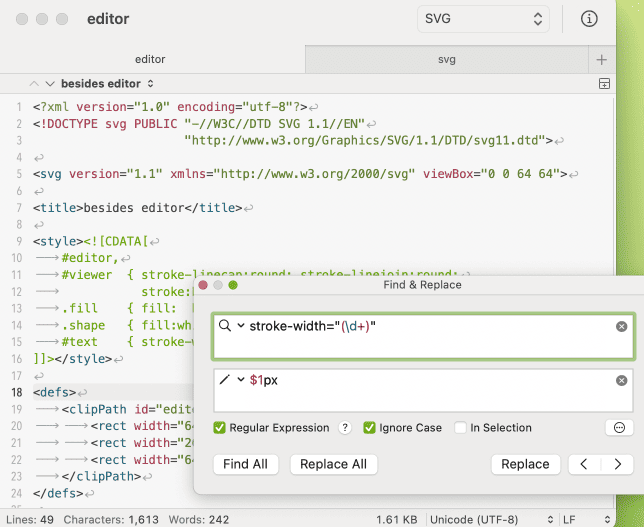Click the DOCTYPE declaration on line 2
The width and height of the screenshot is (644, 527).
[199, 124]
